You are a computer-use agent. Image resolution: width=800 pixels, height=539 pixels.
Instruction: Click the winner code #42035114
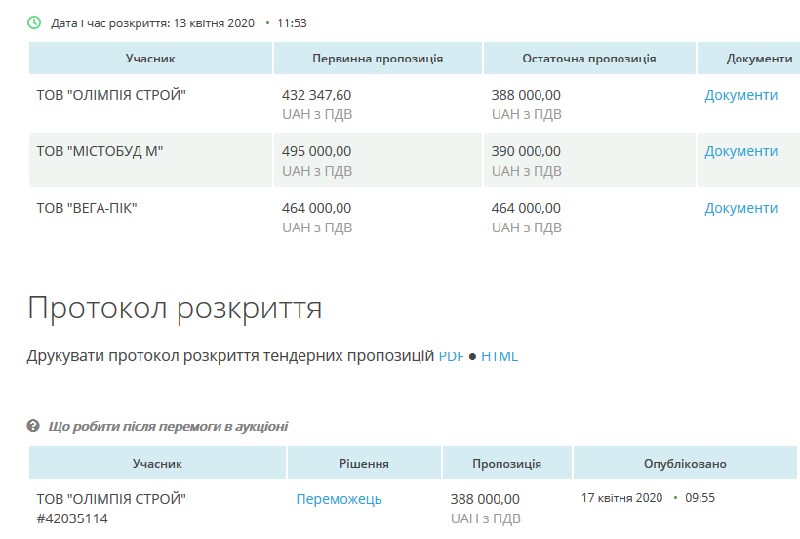(x=72, y=518)
